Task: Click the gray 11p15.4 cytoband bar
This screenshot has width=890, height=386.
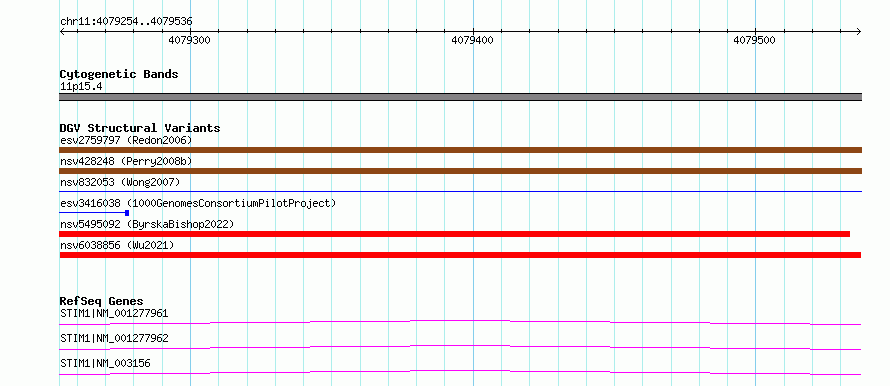Action: coord(460,97)
